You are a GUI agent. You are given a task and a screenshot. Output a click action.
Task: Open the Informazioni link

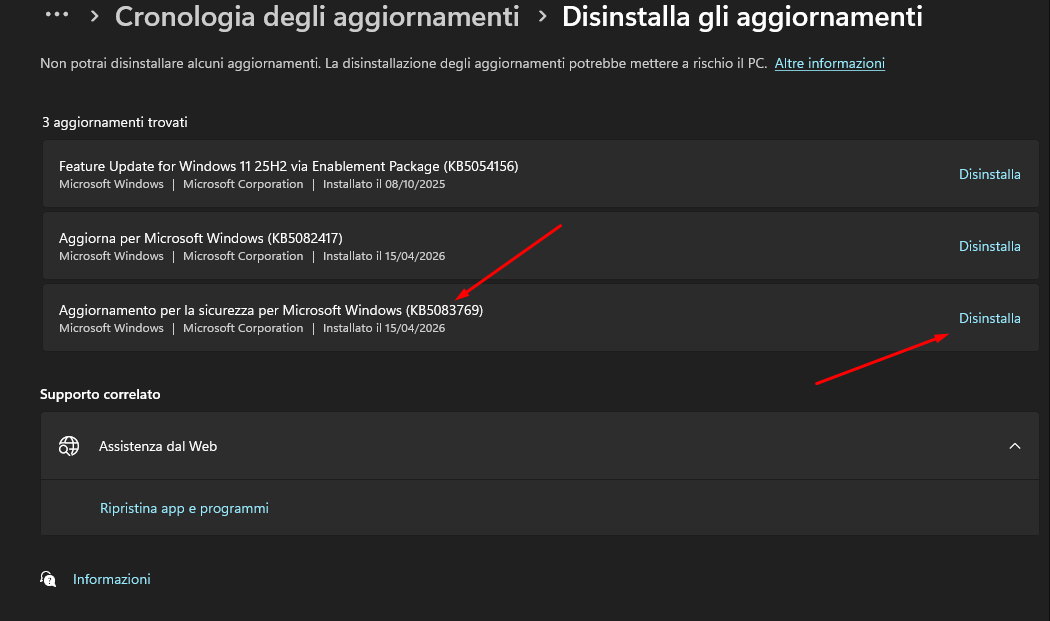coord(112,579)
